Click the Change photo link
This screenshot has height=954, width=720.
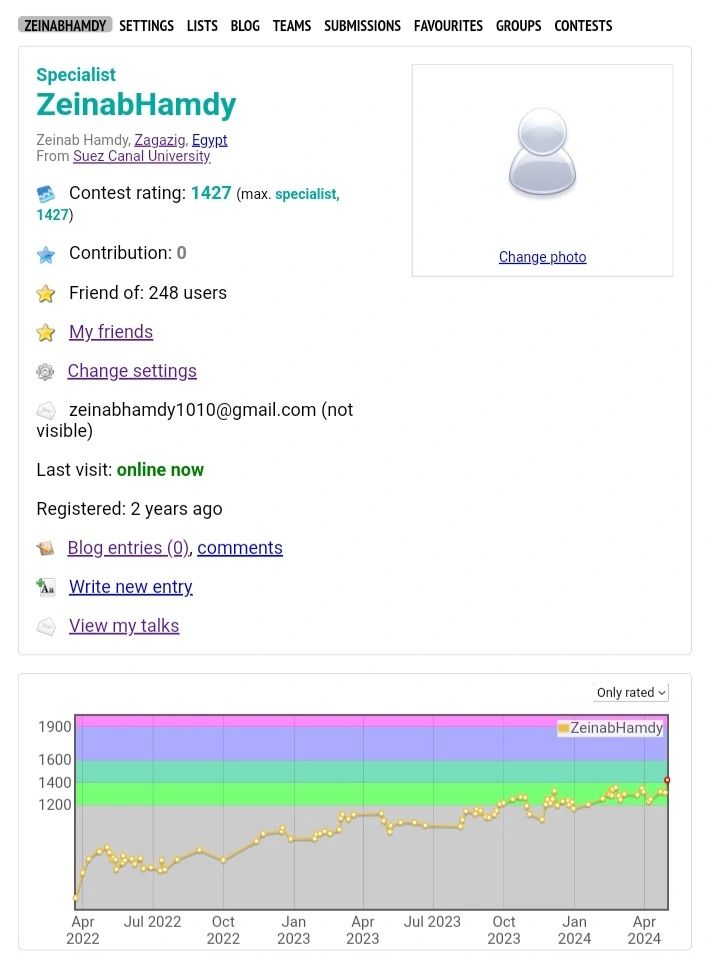(542, 257)
